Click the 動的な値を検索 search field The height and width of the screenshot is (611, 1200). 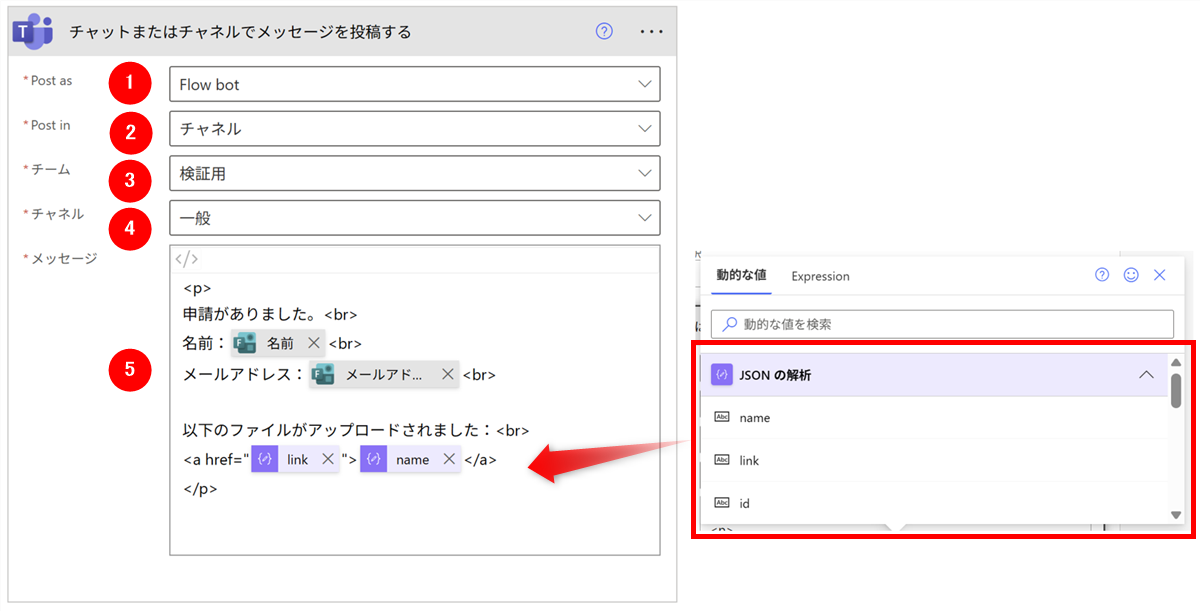click(x=942, y=324)
